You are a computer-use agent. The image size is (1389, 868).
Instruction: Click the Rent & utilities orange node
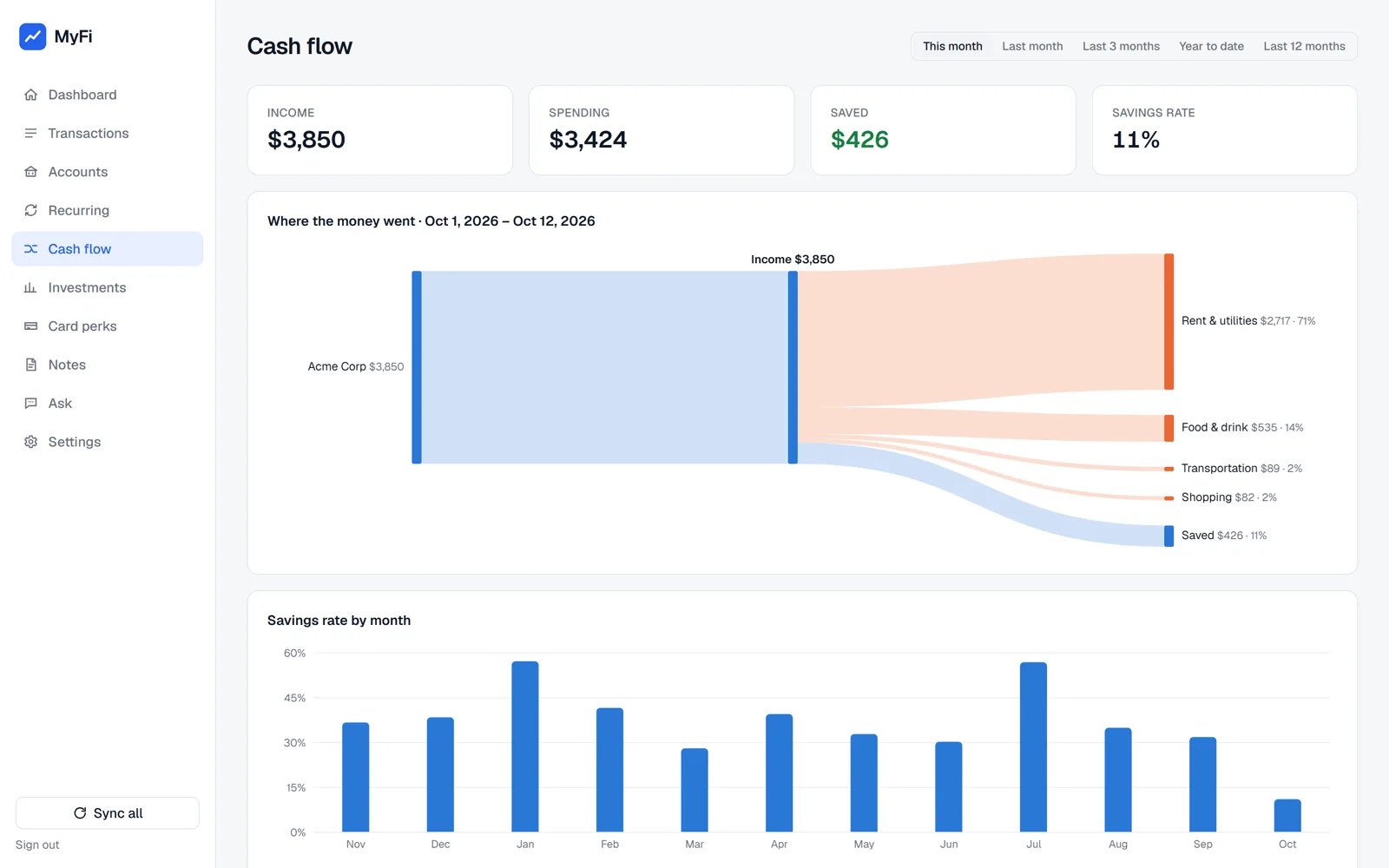click(x=1168, y=321)
